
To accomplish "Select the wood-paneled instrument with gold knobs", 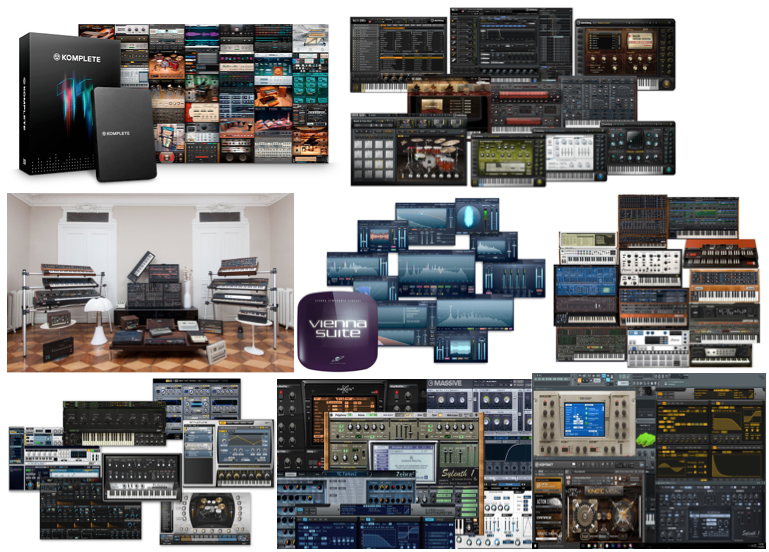I will [625, 54].
